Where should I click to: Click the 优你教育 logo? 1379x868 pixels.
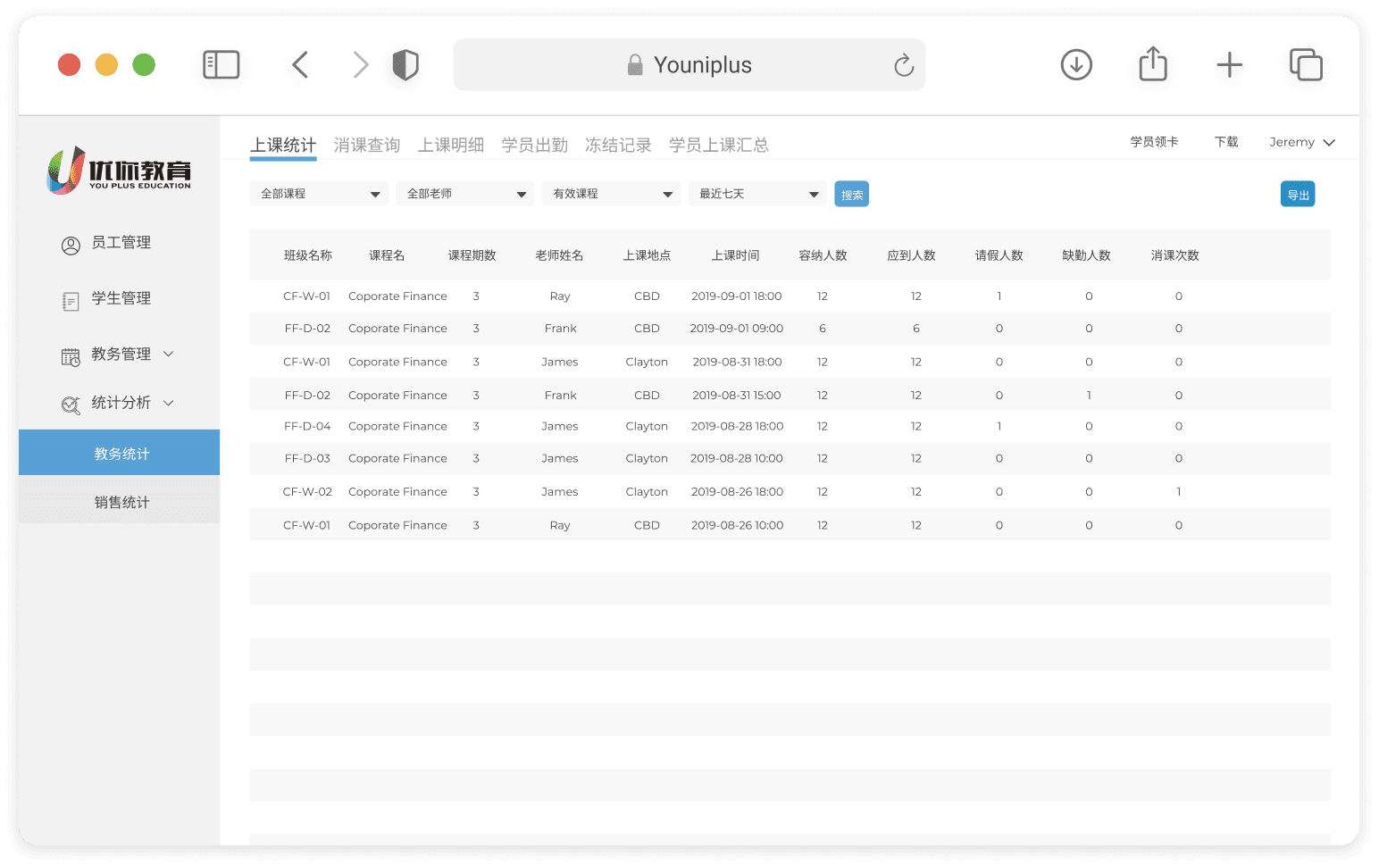pos(119,170)
